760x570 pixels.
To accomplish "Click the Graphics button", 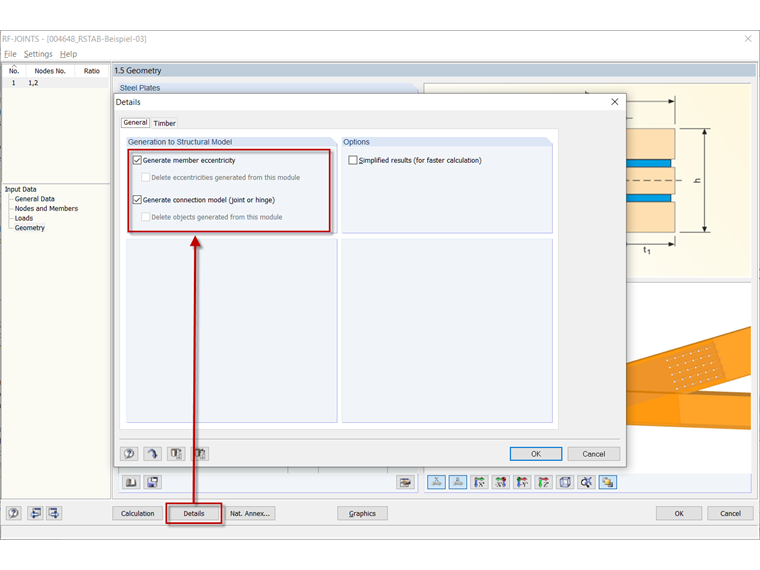I will tap(362, 513).
